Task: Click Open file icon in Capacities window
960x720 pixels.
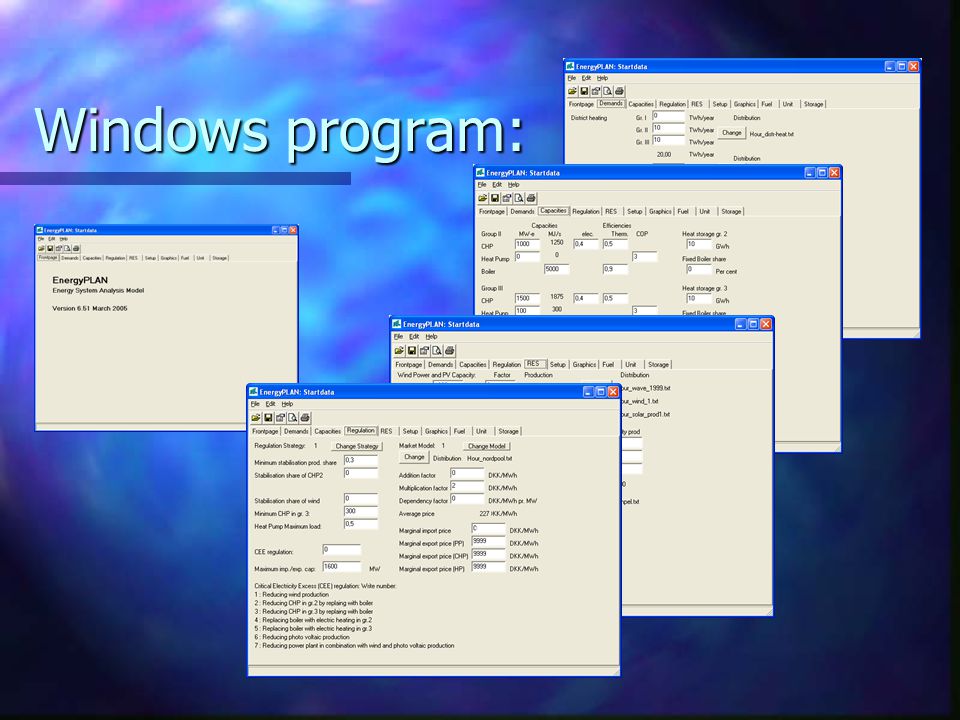Action: click(482, 198)
